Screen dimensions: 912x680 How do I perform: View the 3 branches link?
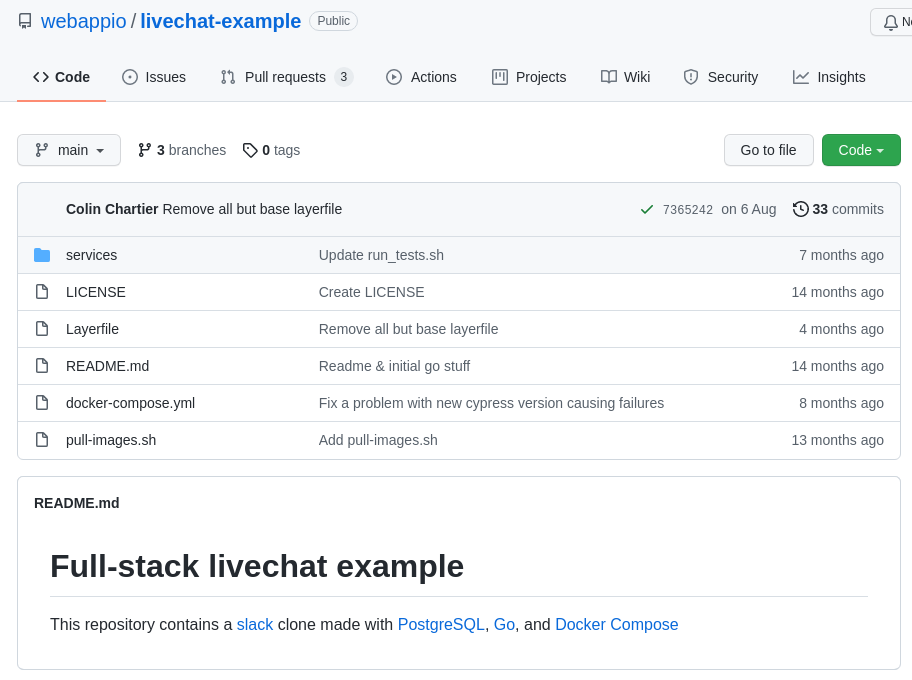[x=182, y=150]
